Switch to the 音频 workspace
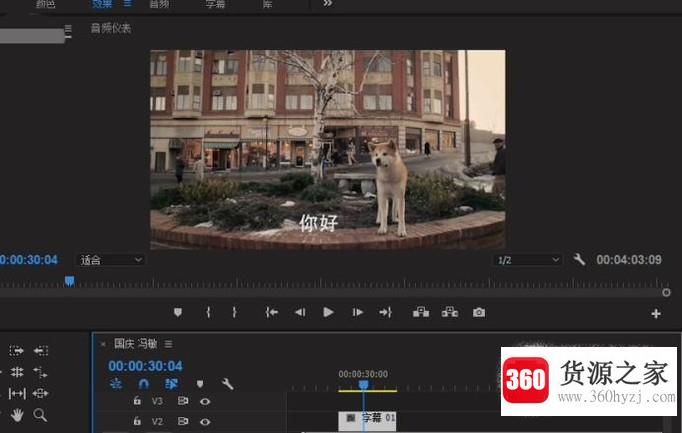This screenshot has height=433, width=682. pos(159,4)
